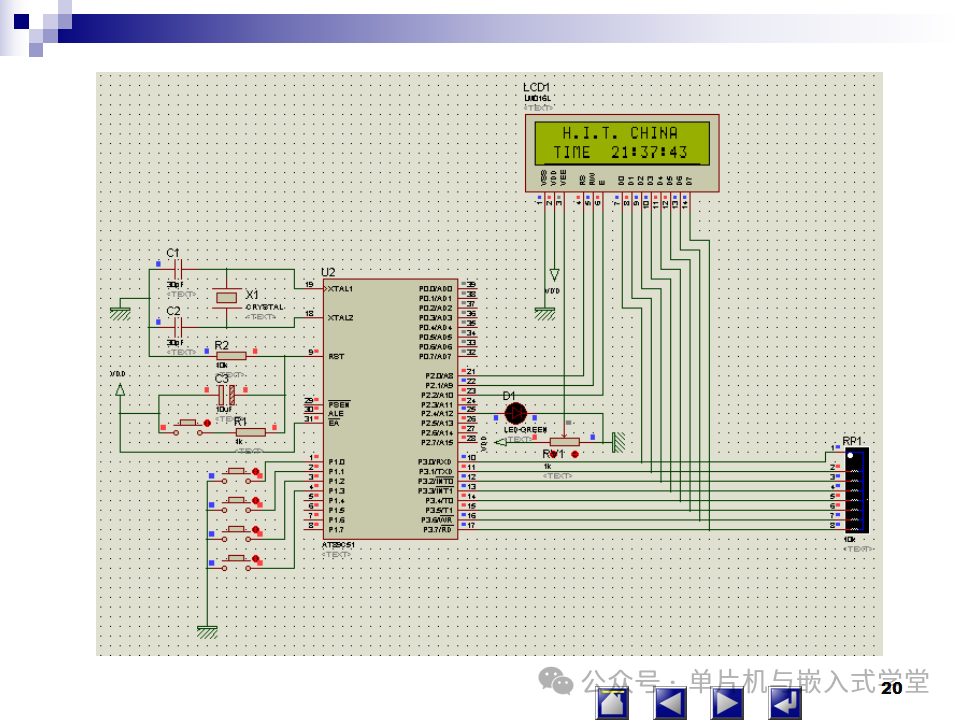Click the home slide navigation icon
Image resolution: width=960 pixels, height=720 pixels.
pyautogui.click(x=613, y=703)
